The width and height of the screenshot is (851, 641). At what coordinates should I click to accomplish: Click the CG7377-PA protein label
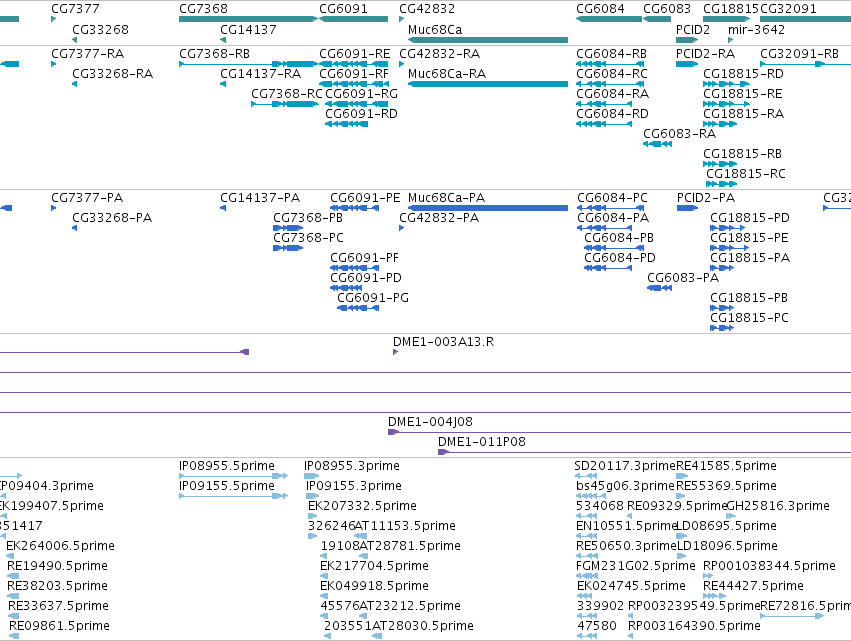87,198
